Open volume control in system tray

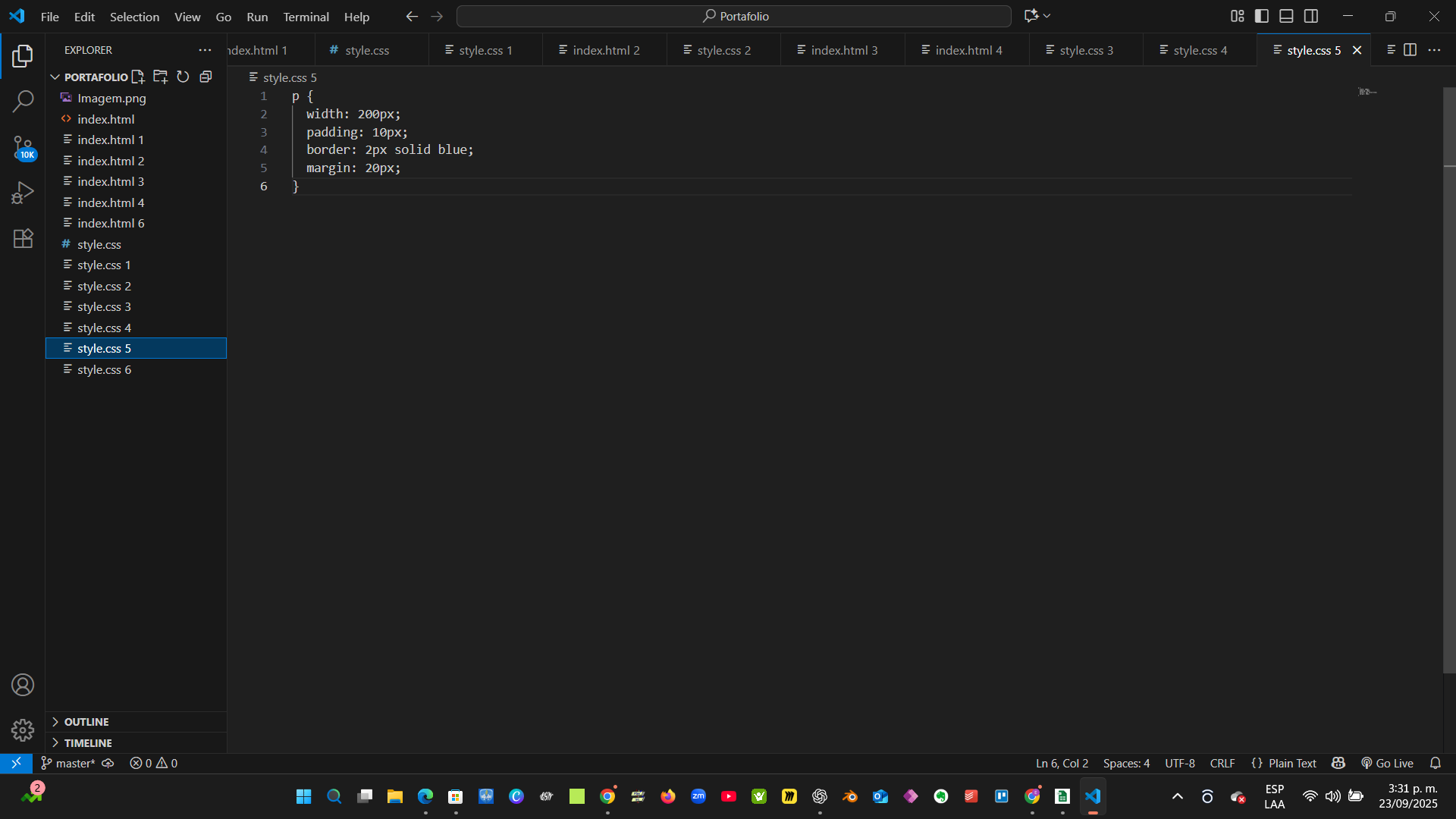(x=1332, y=796)
